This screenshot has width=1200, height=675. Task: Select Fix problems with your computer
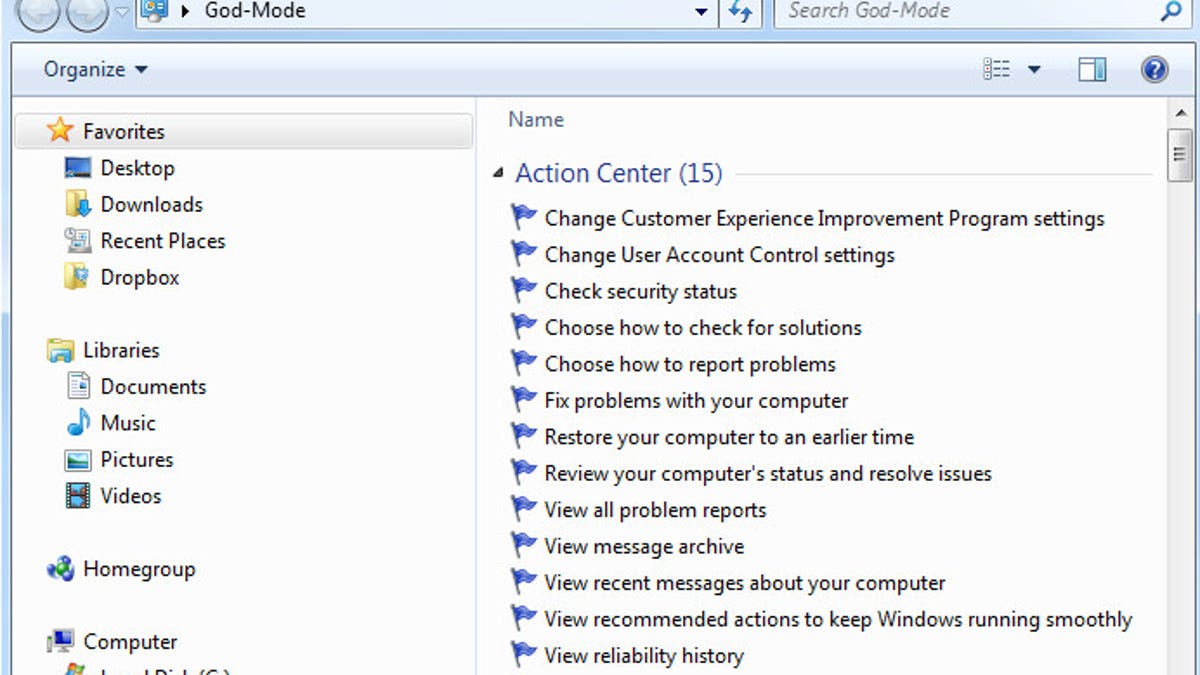pyautogui.click(x=697, y=401)
